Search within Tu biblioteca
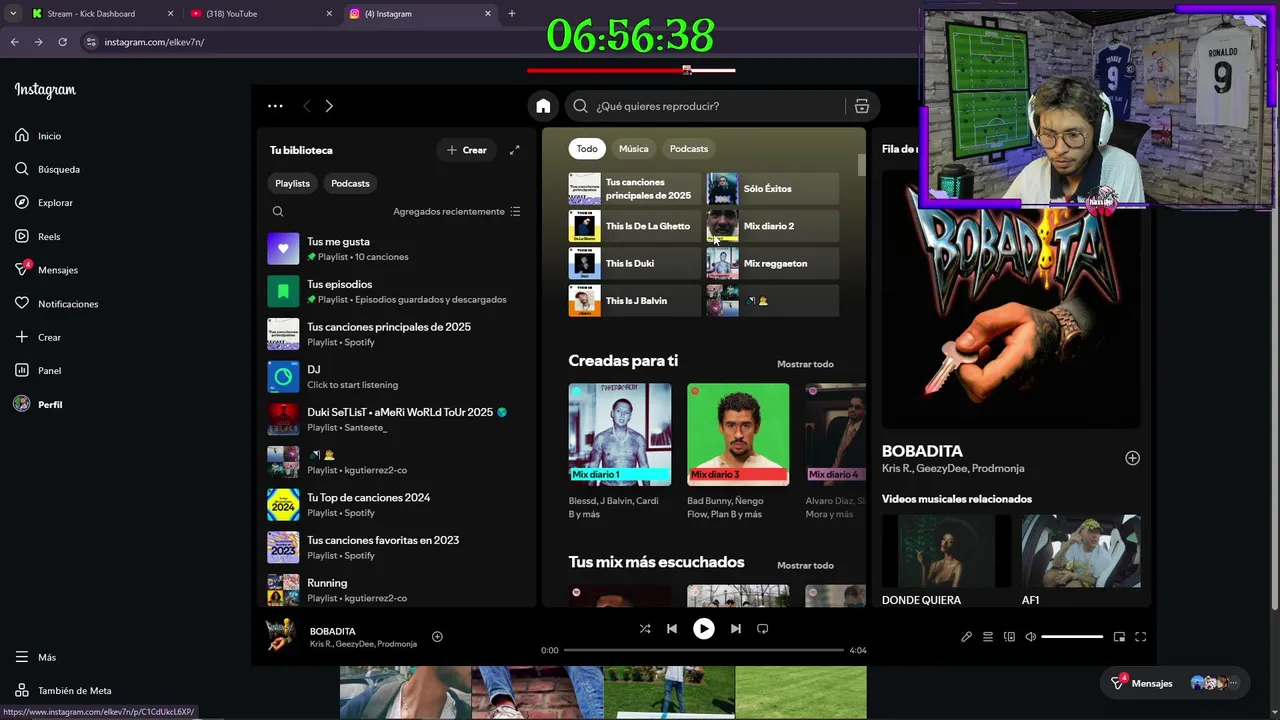1280x720 pixels. coord(278,211)
